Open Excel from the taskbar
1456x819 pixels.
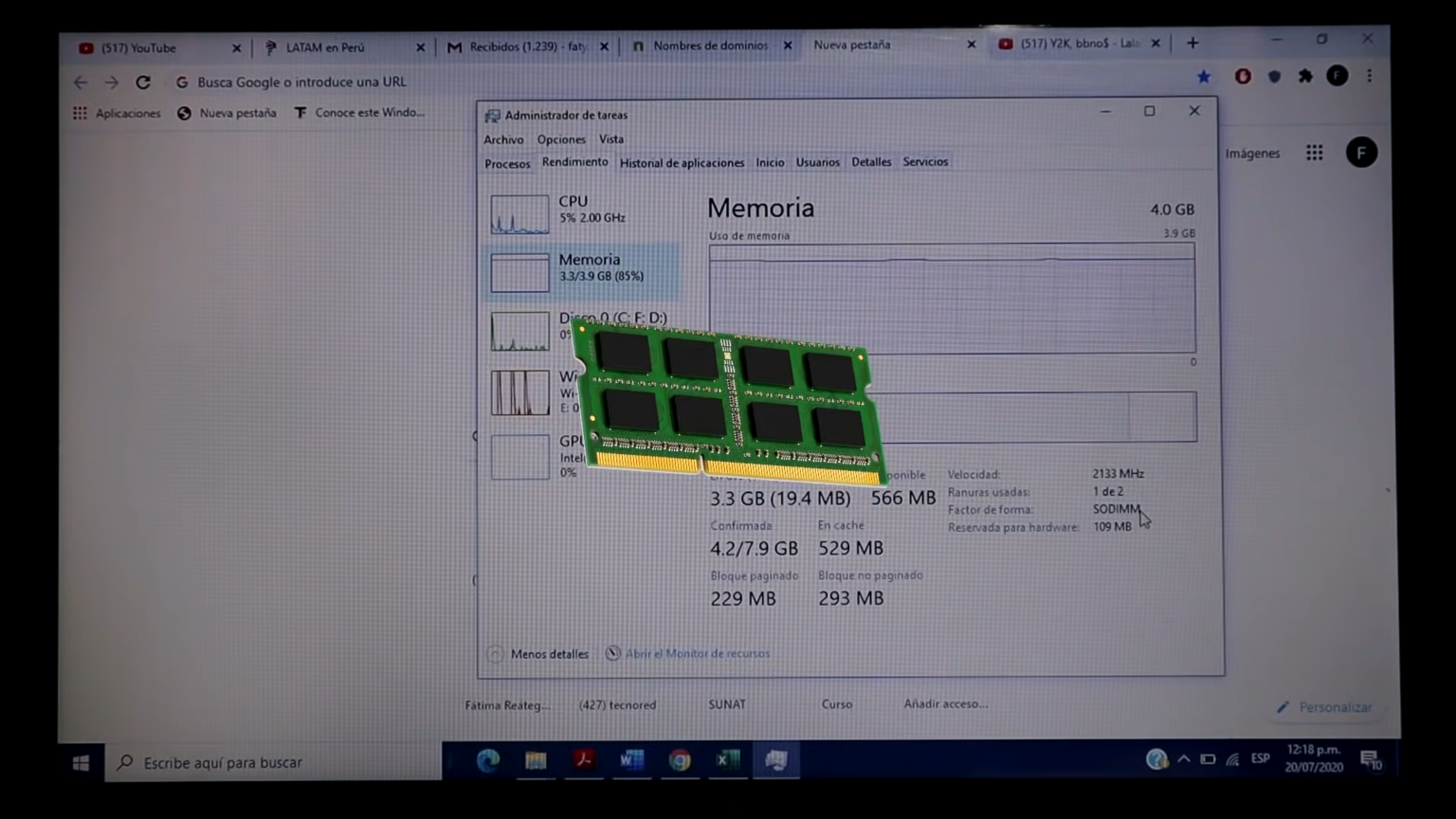728,759
